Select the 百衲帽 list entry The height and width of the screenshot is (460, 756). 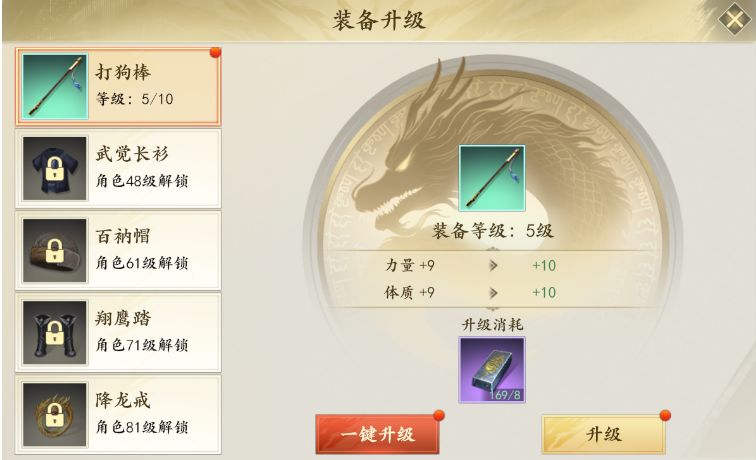click(118, 250)
